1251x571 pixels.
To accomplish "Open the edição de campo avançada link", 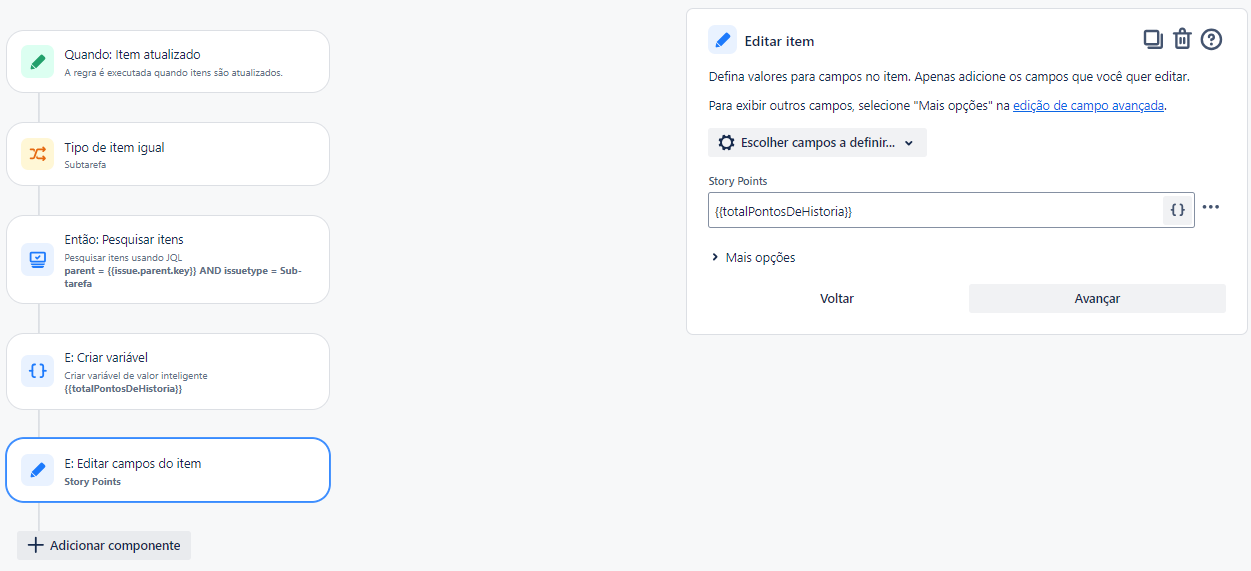I will point(1088,105).
